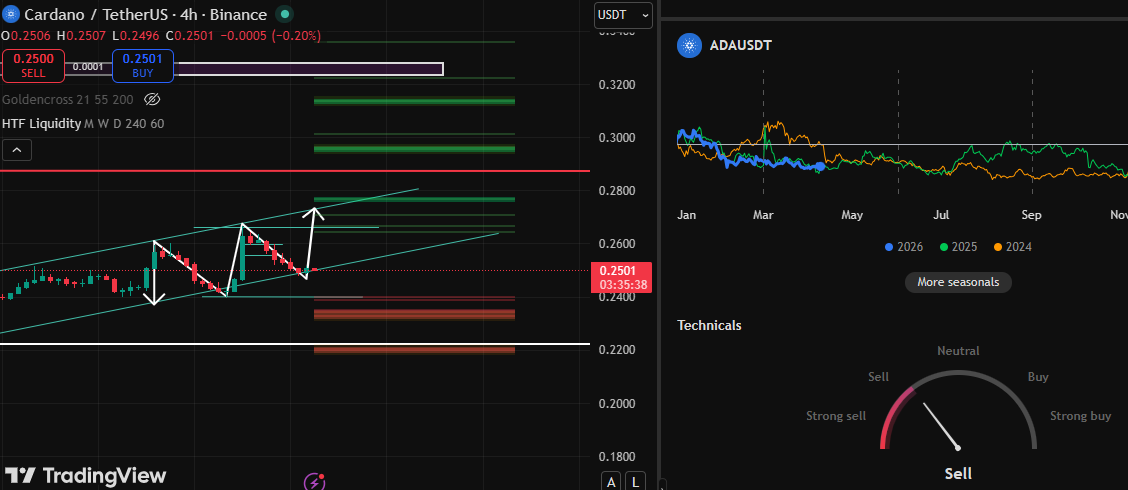Screen dimensions: 1128x490
Task: Click the Jan label on seasonals chart
Action: (688, 215)
